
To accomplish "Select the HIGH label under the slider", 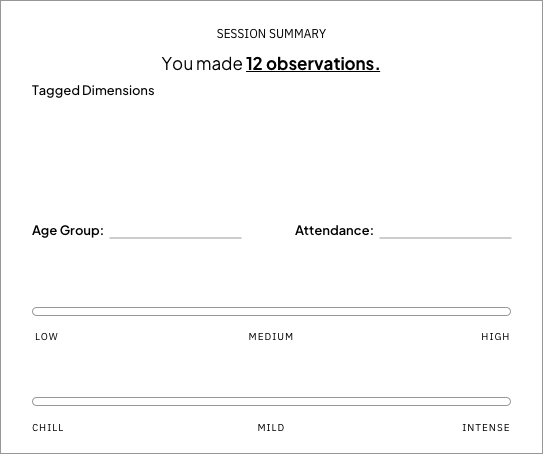I will [x=495, y=337].
